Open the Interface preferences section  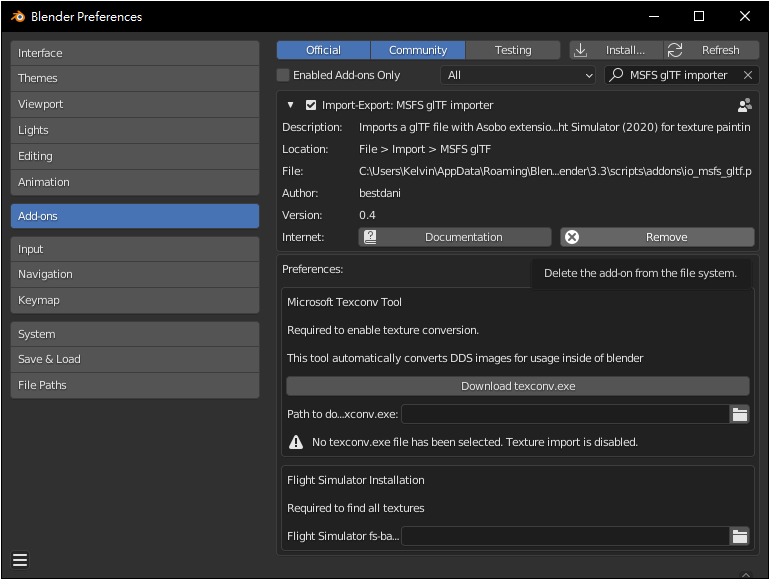(x=135, y=53)
